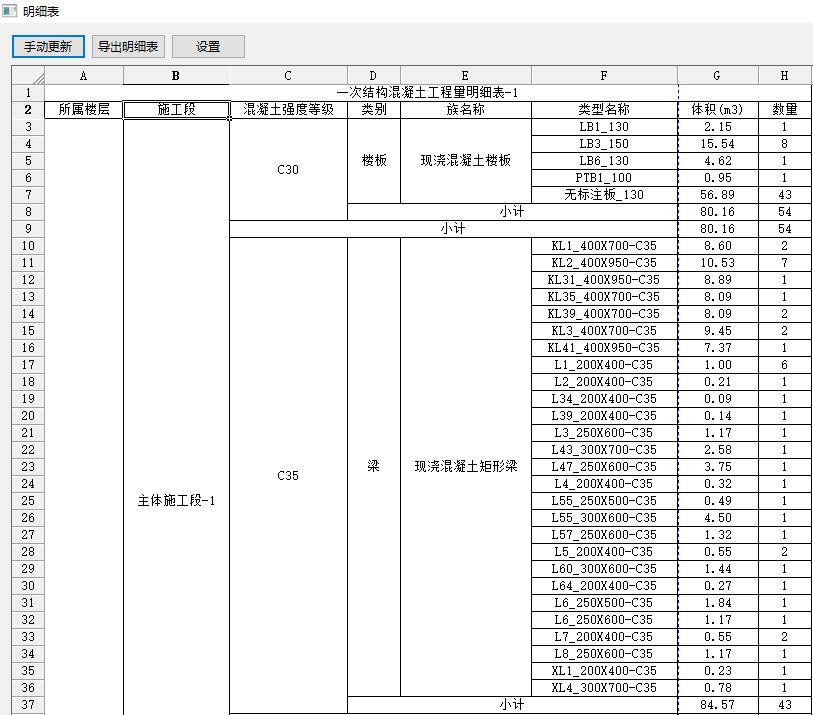The image size is (813, 715).
Task: Click volume value 56.89
Action: tap(718, 195)
